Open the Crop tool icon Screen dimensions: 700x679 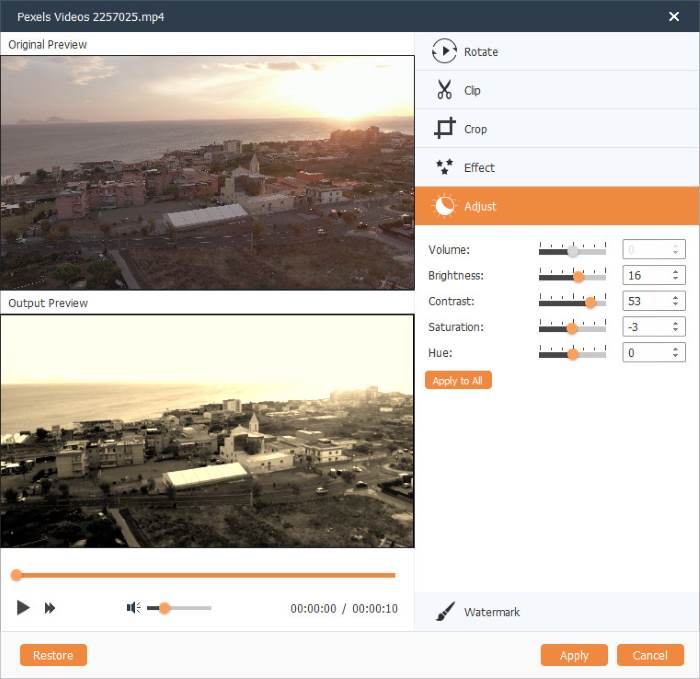tap(445, 128)
